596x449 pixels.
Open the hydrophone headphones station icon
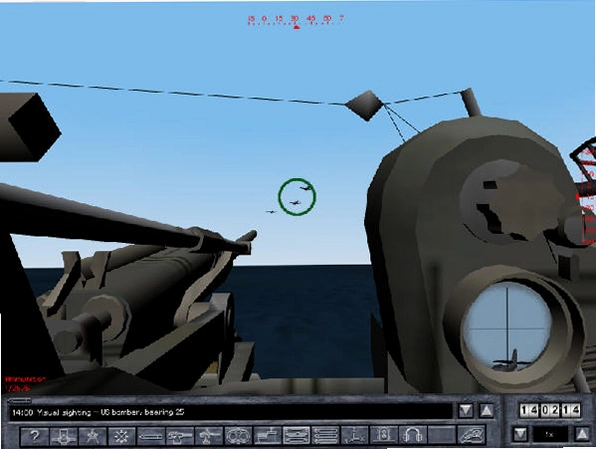(413, 436)
